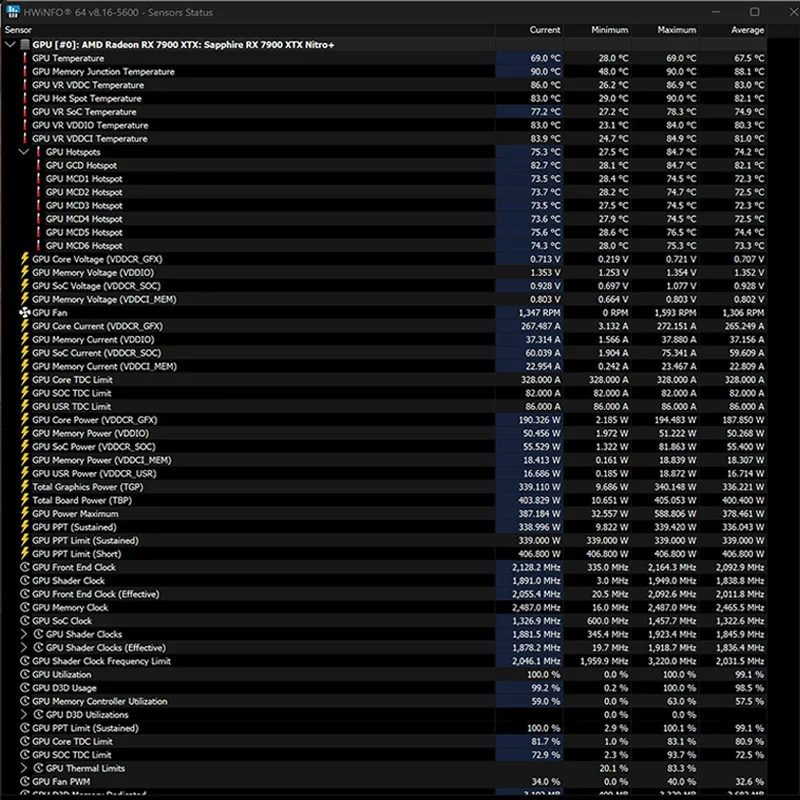Click the fan icon beside GPU Fan
This screenshot has height=800, width=800.
[x=25, y=313]
